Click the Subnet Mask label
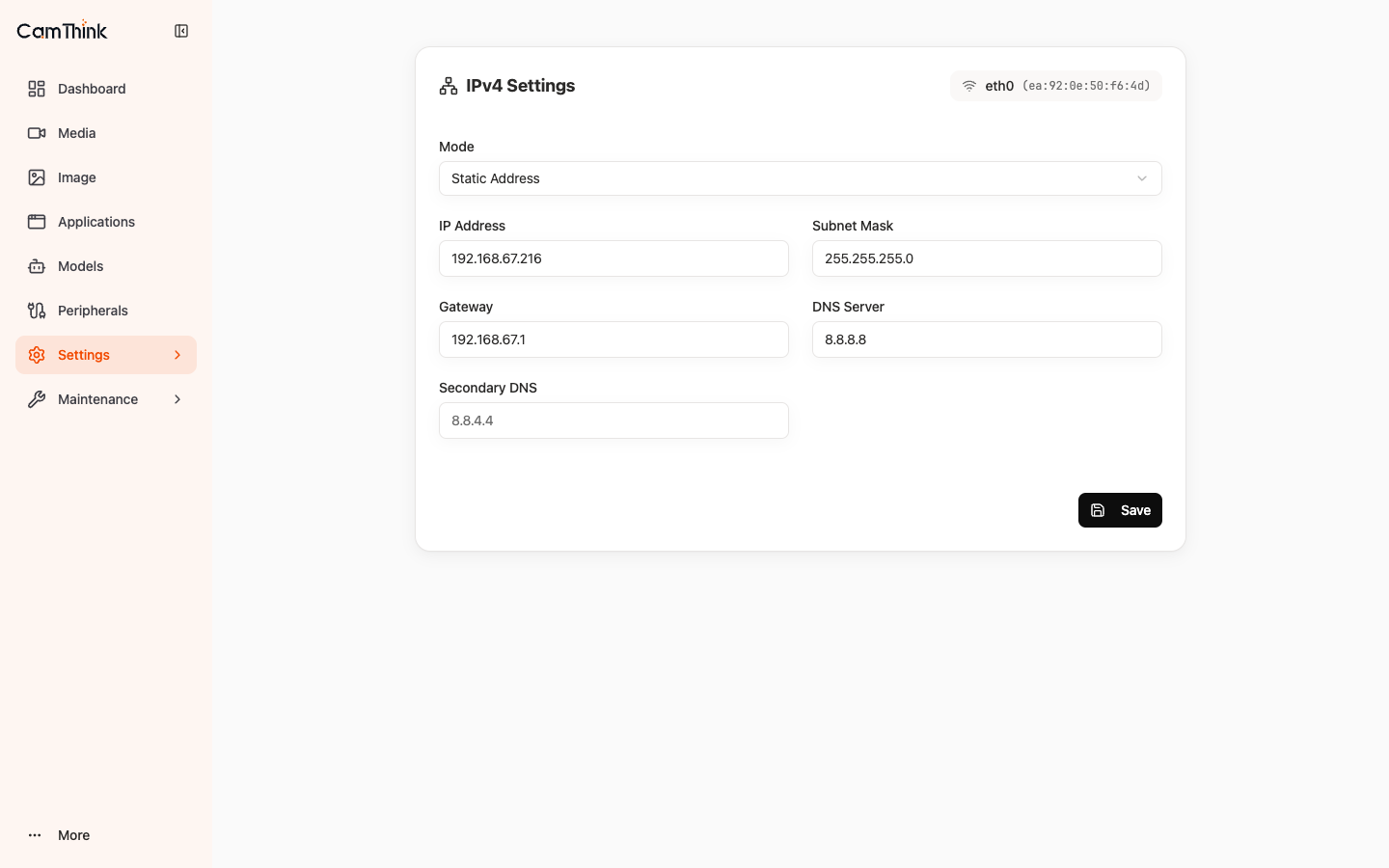This screenshot has height=868, width=1389. (853, 226)
